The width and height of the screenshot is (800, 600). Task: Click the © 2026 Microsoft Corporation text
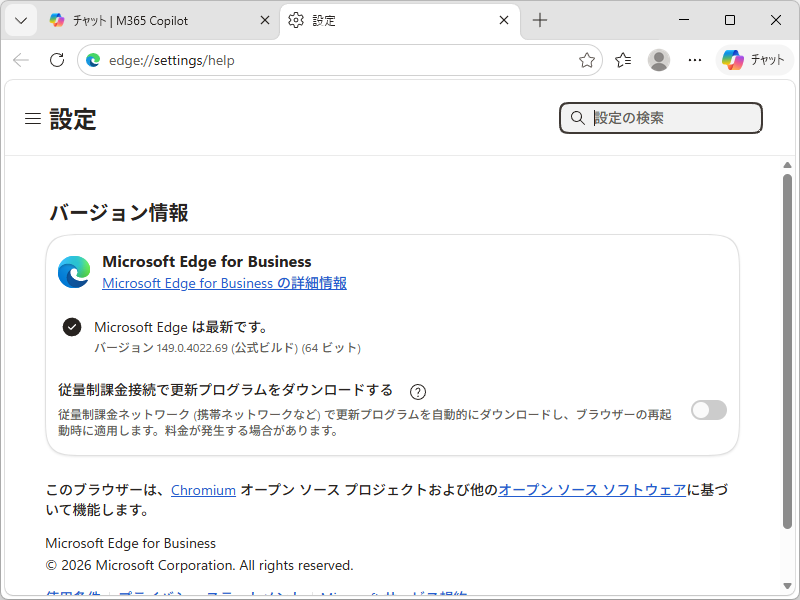[x=199, y=565]
